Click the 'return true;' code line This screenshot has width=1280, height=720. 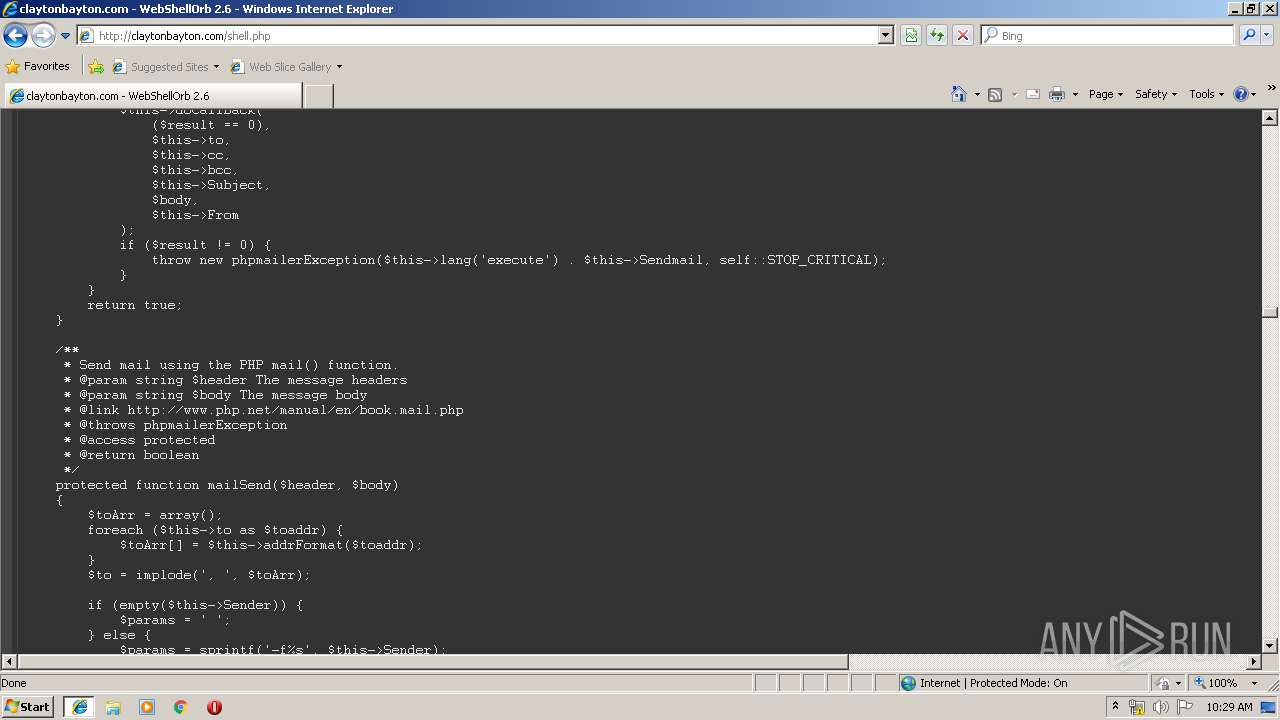pyautogui.click(x=135, y=305)
